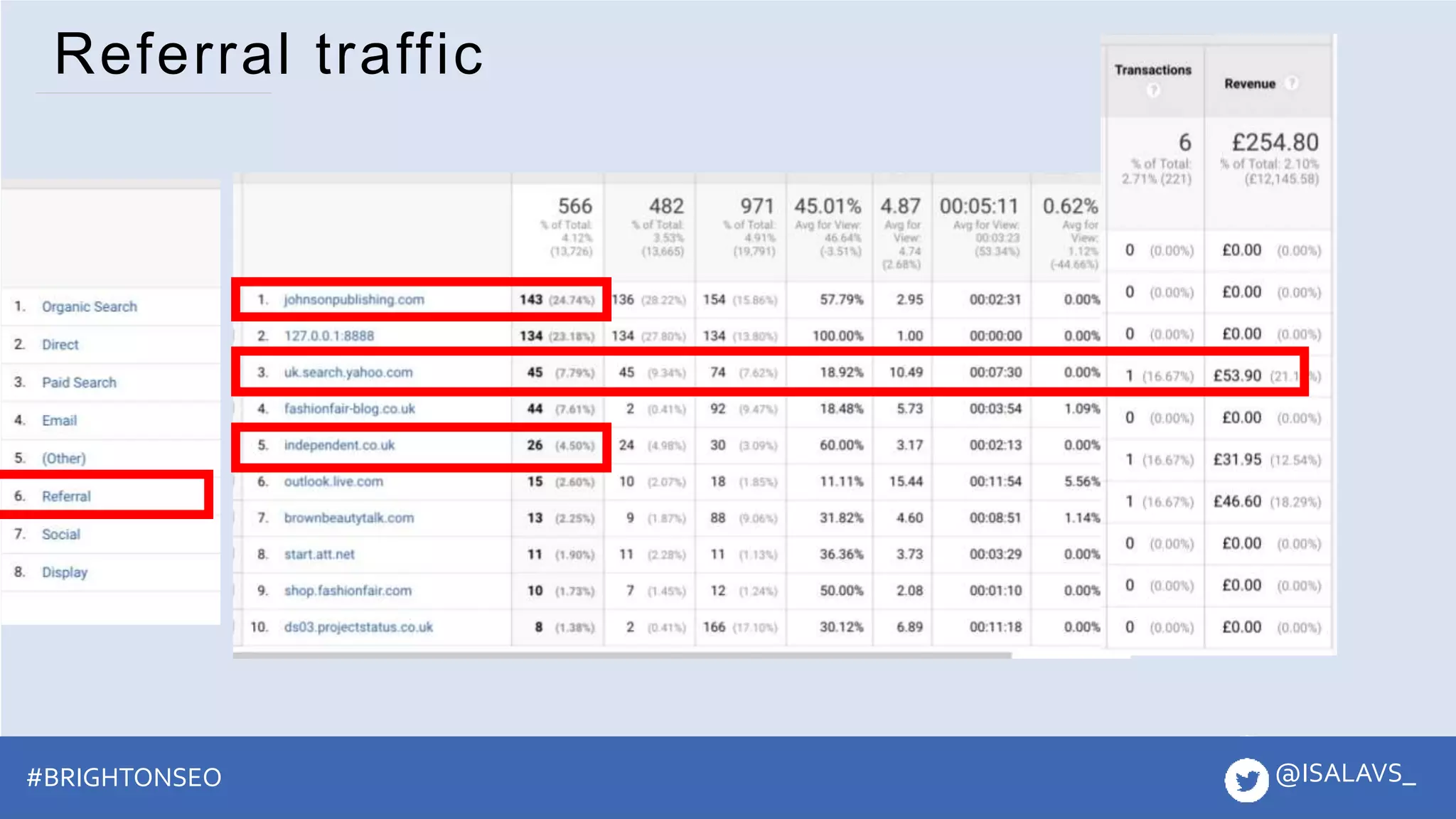Click the £31.95 revenue cell
This screenshot has height=819, width=1456.
coord(1237,459)
